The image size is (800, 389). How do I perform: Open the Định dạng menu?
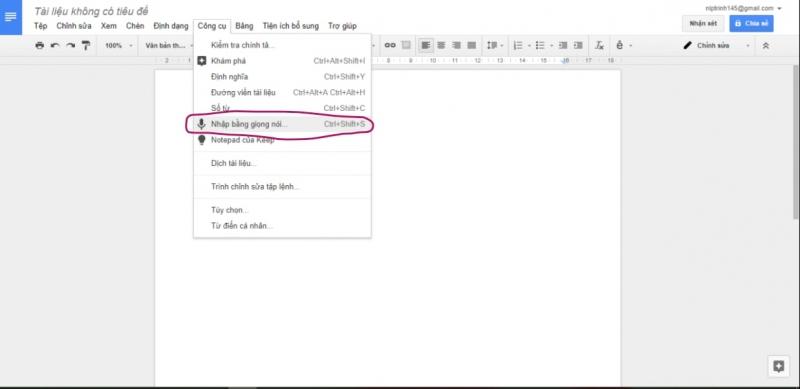[171, 26]
